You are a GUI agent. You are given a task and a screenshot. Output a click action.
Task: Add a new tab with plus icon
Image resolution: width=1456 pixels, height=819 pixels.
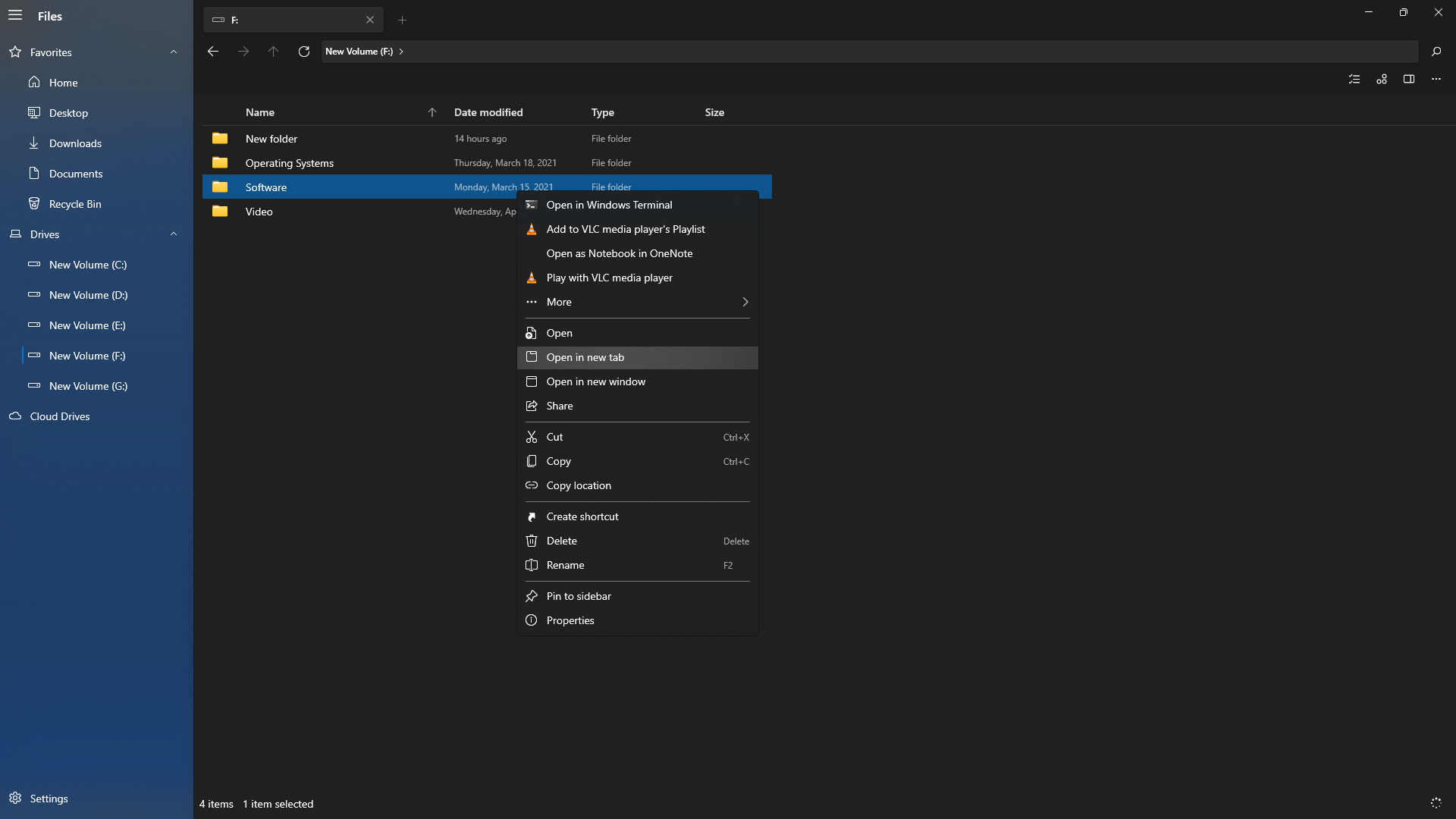coord(403,20)
